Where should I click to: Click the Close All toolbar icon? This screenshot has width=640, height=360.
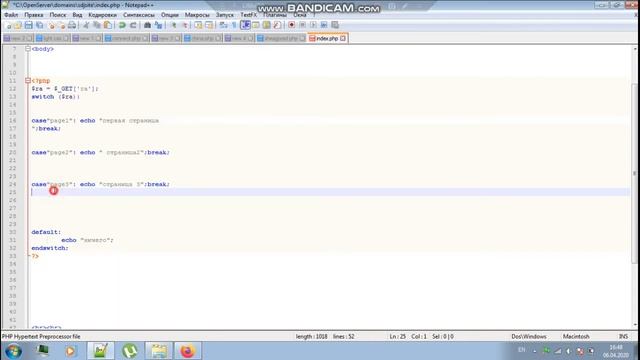pyautogui.click(x=62, y=25)
